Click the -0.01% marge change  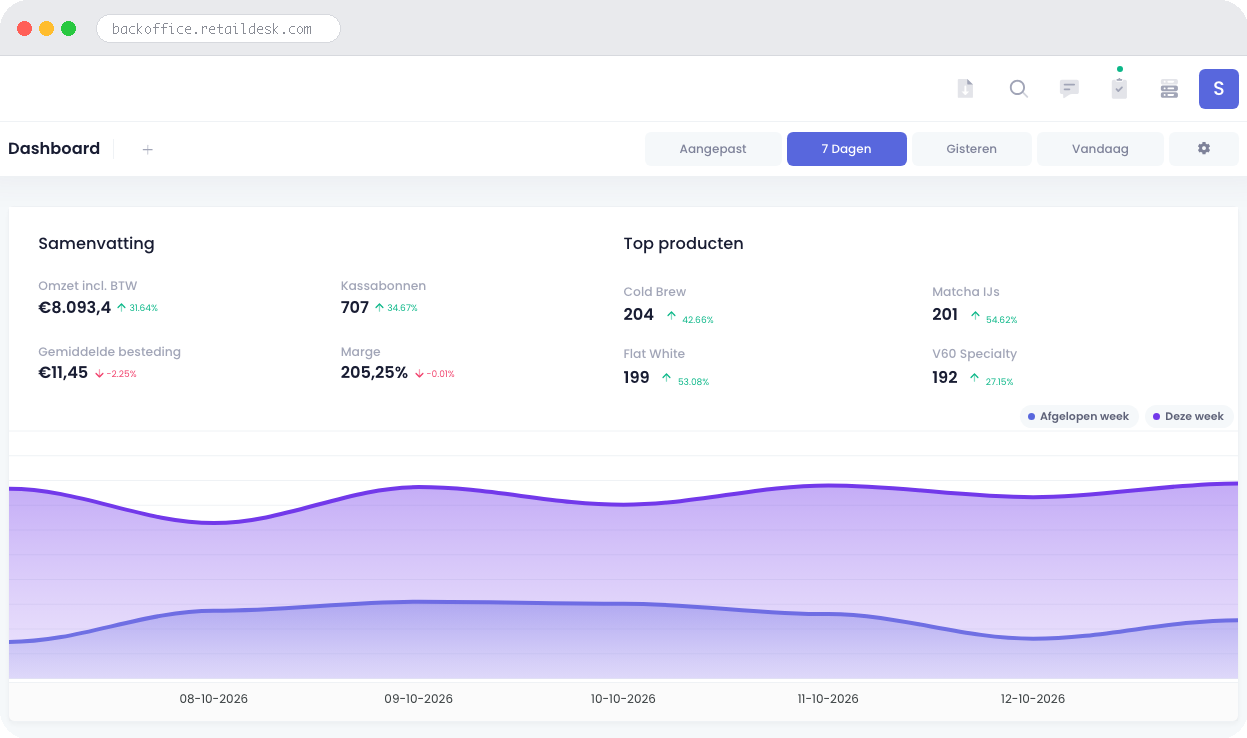[x=440, y=374]
